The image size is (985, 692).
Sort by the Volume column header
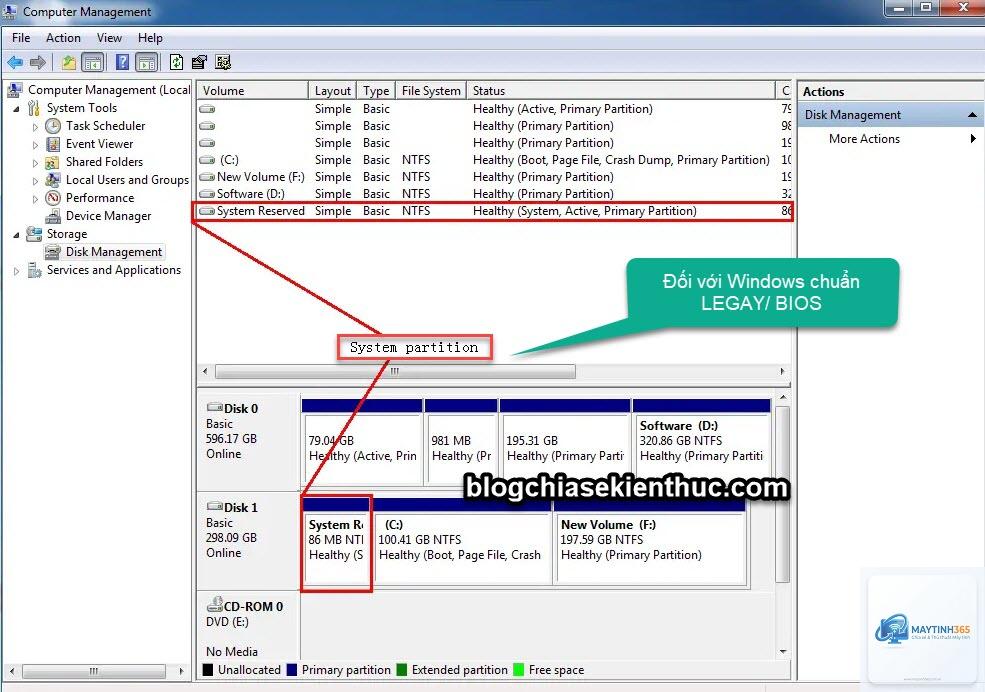click(253, 90)
